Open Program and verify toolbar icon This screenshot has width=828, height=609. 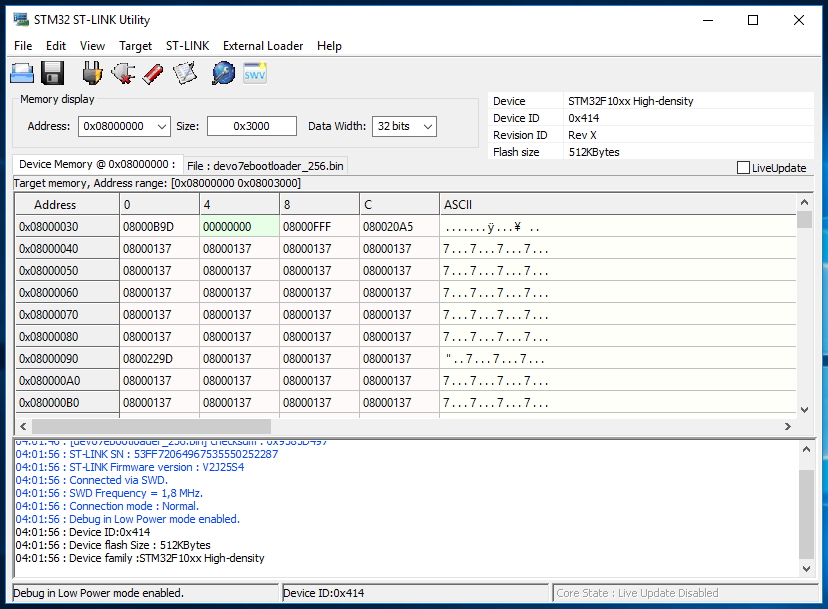pyautogui.click(x=185, y=73)
